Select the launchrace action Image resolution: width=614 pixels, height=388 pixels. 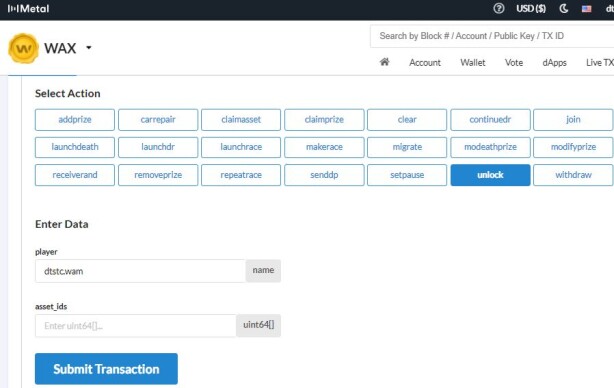(241, 147)
